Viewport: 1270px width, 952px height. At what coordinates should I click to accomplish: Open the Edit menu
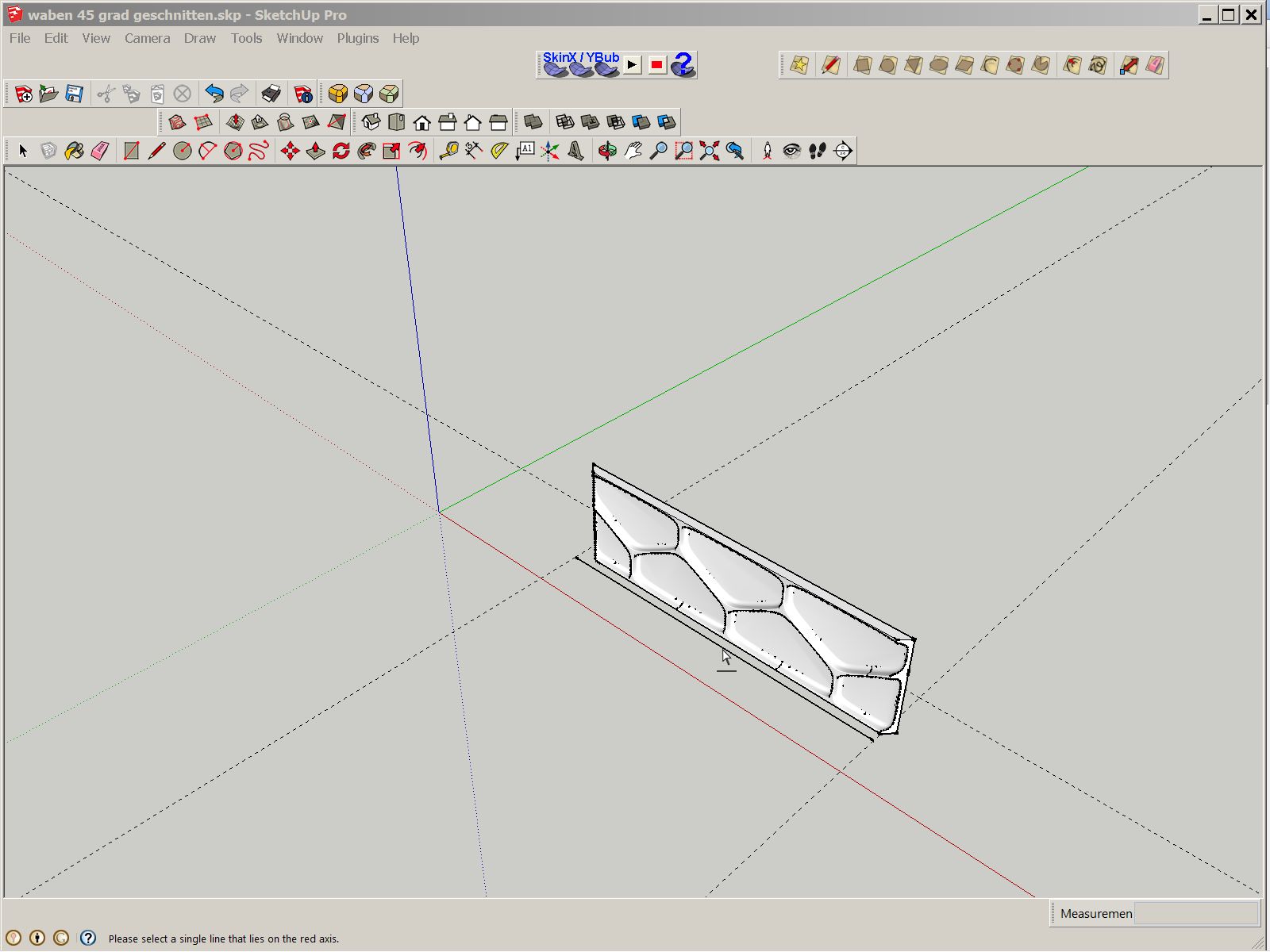coord(56,38)
